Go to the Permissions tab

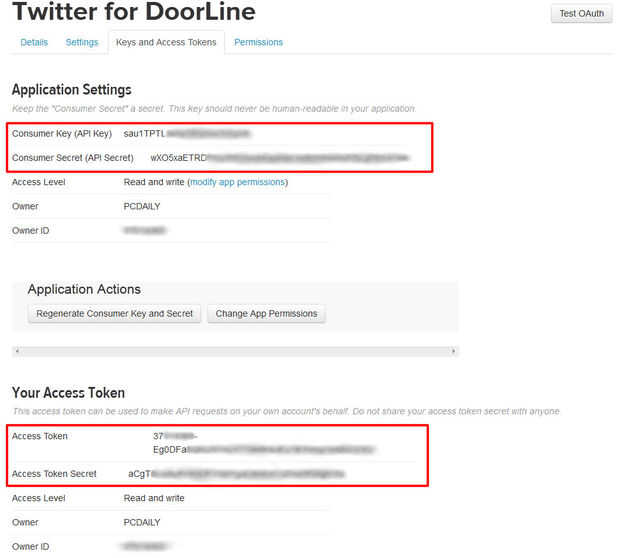coord(258,42)
